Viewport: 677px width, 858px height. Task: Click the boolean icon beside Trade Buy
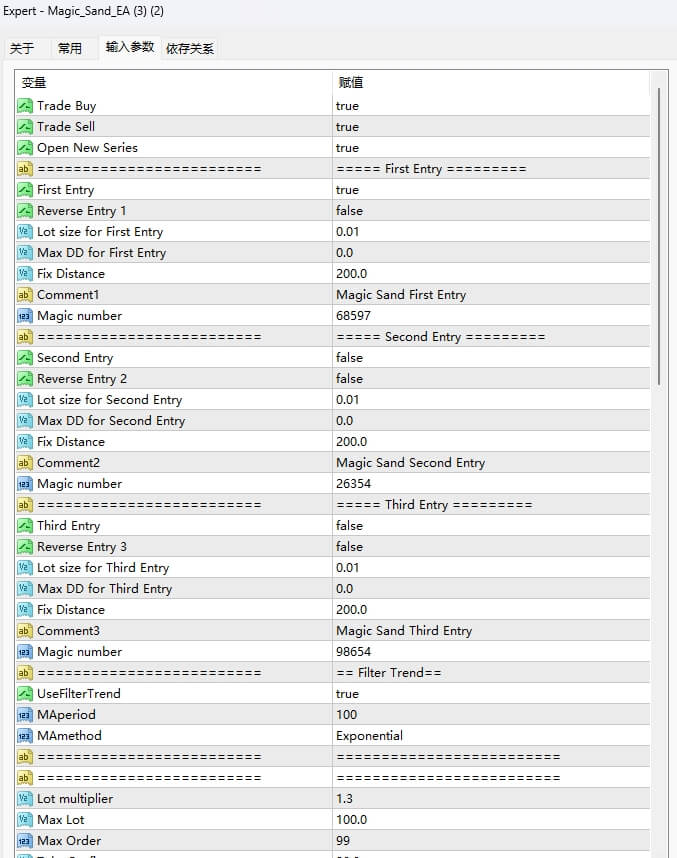click(25, 106)
